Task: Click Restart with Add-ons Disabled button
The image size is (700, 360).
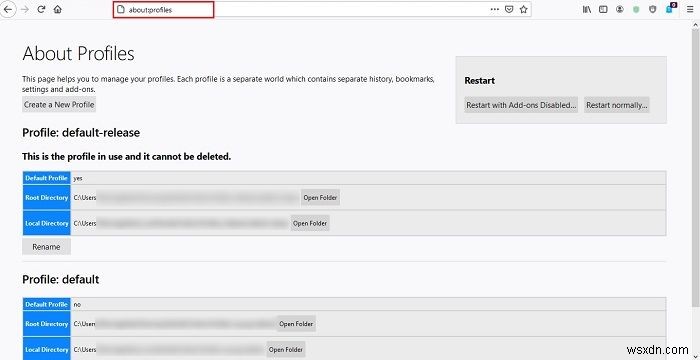Action: [x=521, y=105]
